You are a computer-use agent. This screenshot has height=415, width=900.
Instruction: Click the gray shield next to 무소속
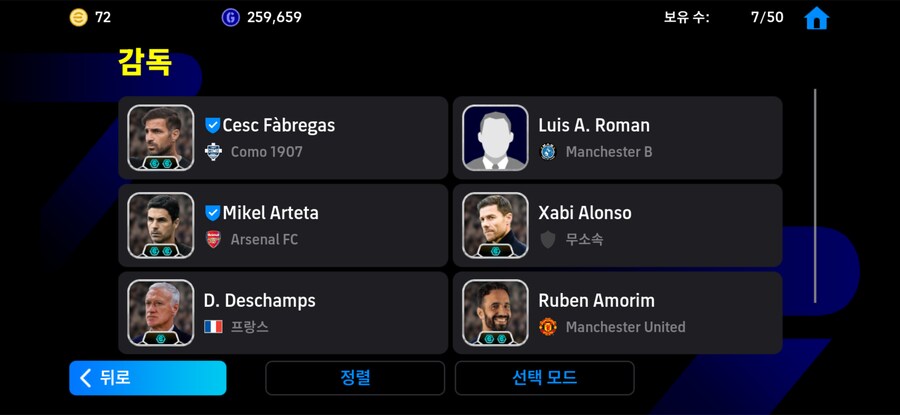coord(548,239)
